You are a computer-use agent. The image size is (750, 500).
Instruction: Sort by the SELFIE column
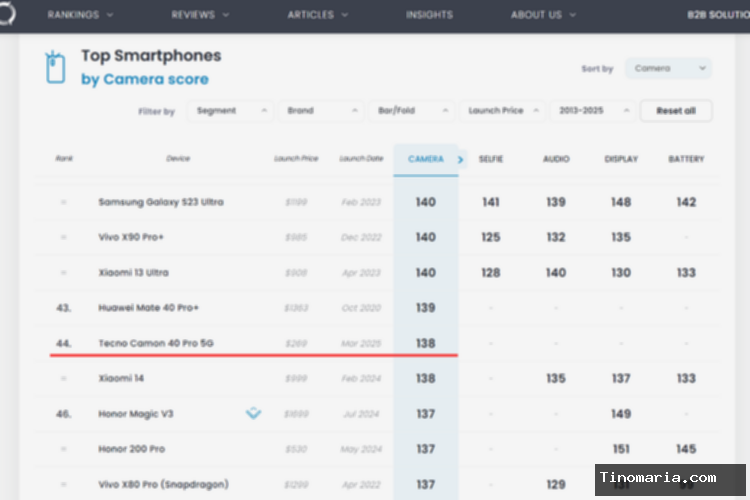coord(491,159)
